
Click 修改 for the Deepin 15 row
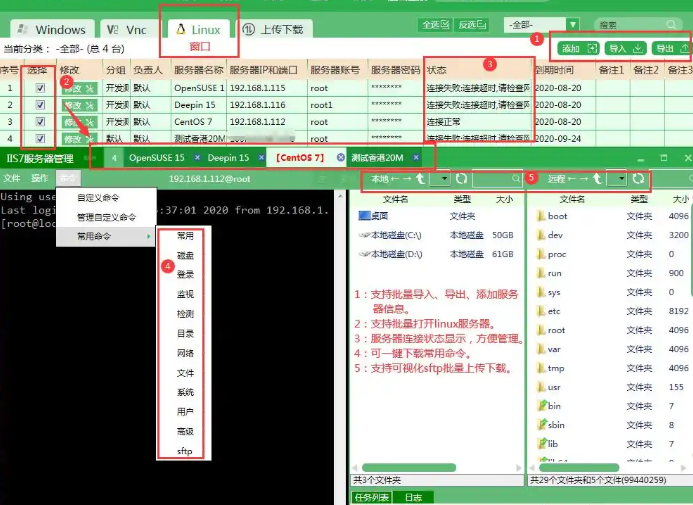pos(79,105)
